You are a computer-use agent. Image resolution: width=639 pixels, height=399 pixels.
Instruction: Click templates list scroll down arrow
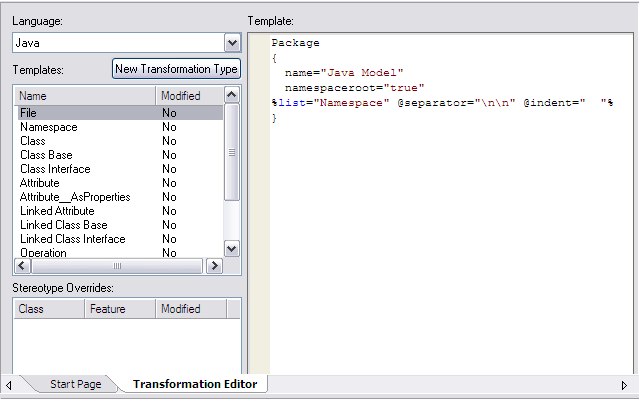tap(231, 249)
